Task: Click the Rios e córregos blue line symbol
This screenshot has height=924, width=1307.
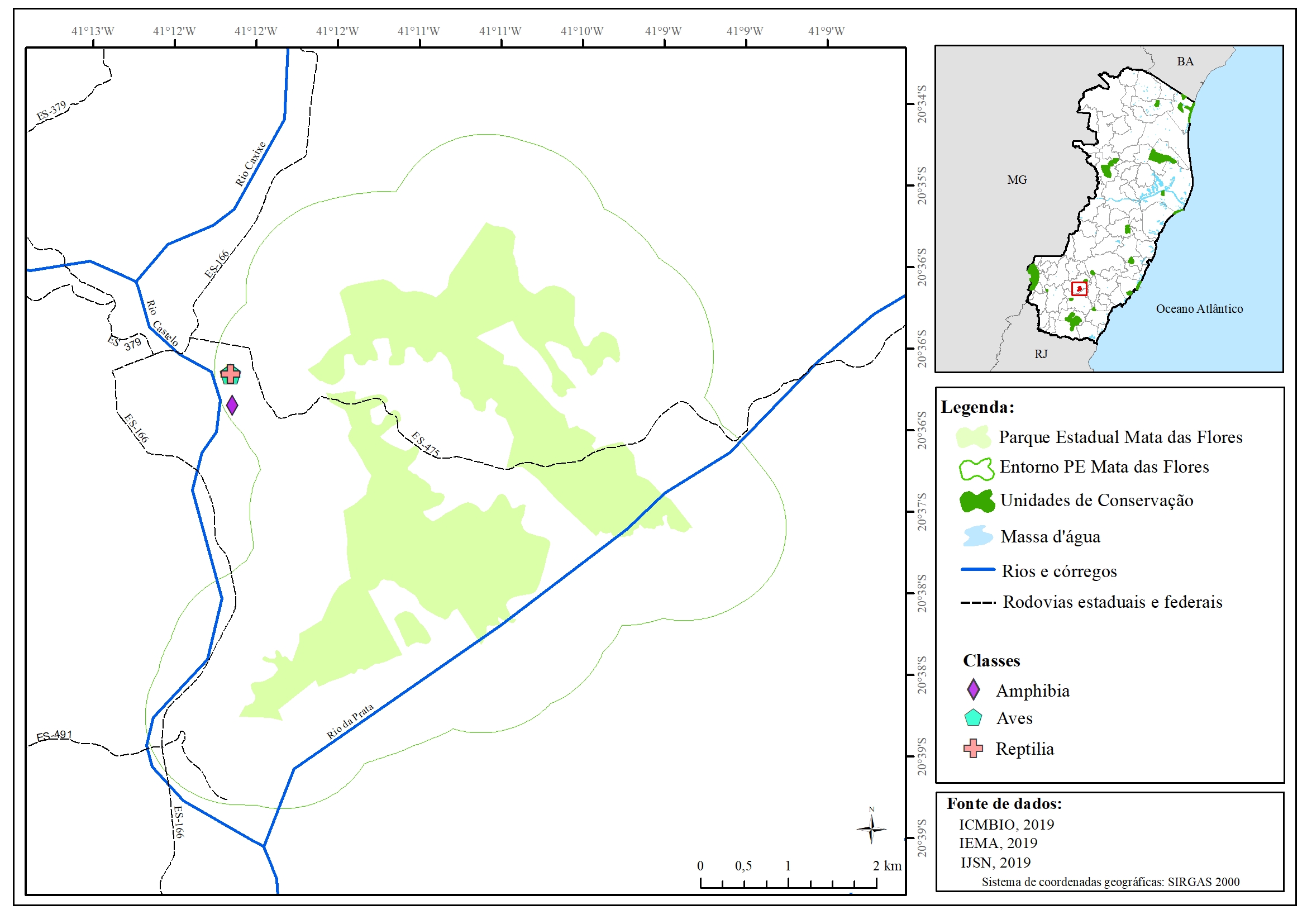Action: coord(977,569)
